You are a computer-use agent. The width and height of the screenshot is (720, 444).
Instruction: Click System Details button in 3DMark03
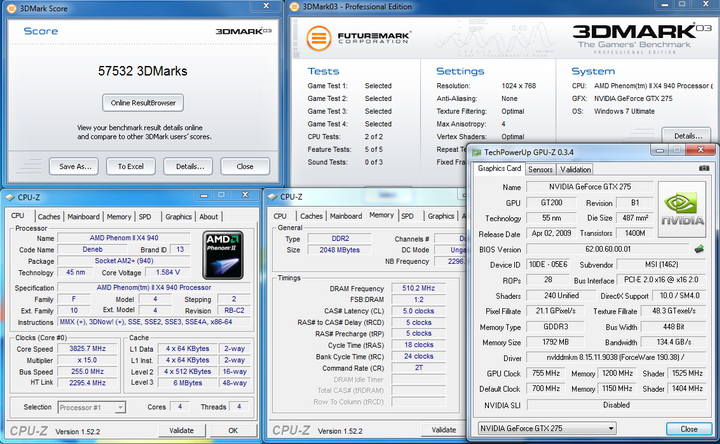coord(687,136)
